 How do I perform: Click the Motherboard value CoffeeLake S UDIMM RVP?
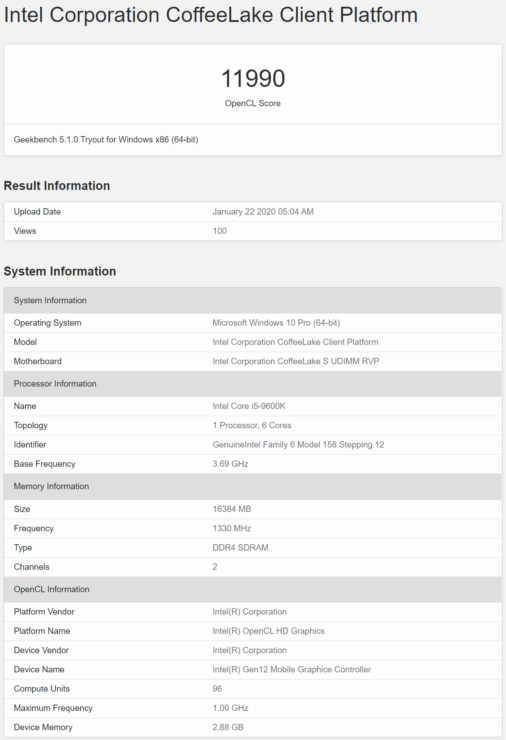point(295,362)
